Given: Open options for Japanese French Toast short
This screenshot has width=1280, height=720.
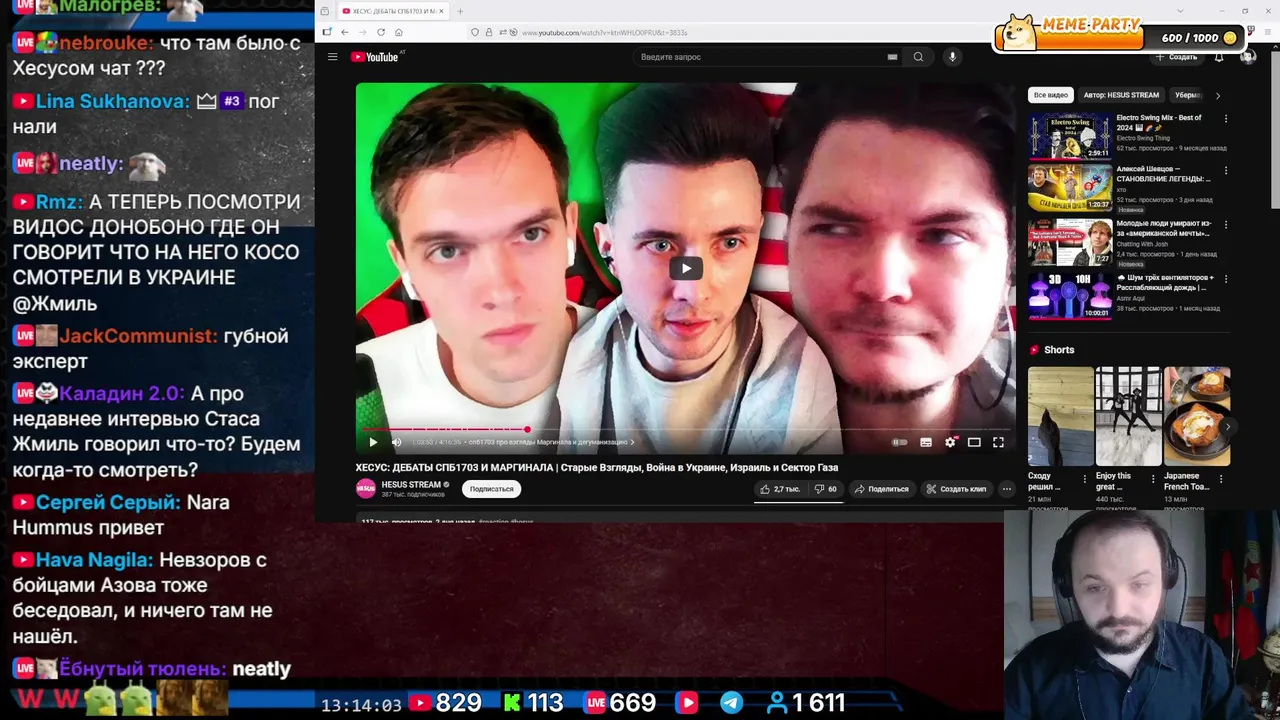Looking at the screenshot, I should coord(1221,479).
